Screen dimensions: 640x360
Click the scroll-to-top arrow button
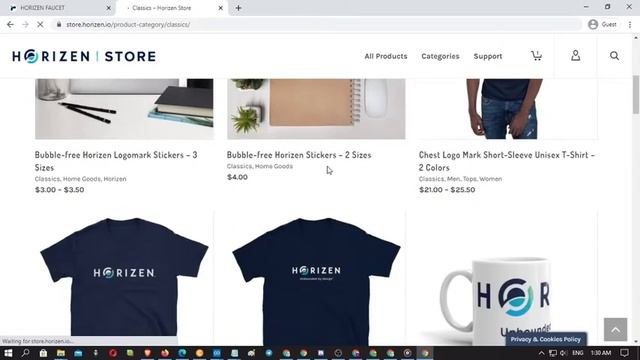(x=616, y=329)
